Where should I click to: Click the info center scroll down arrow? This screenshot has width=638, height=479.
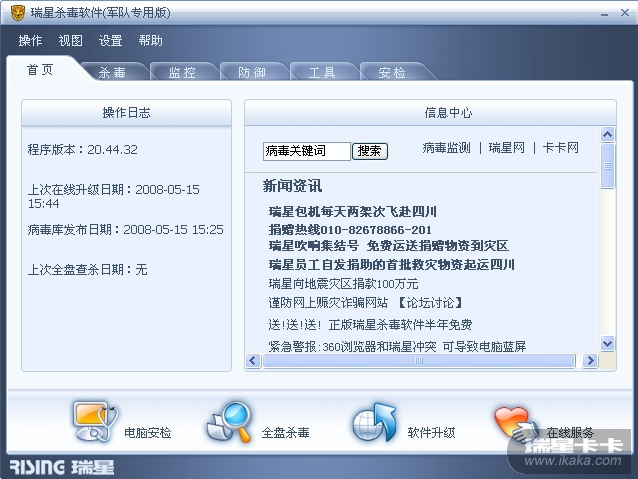coord(607,343)
